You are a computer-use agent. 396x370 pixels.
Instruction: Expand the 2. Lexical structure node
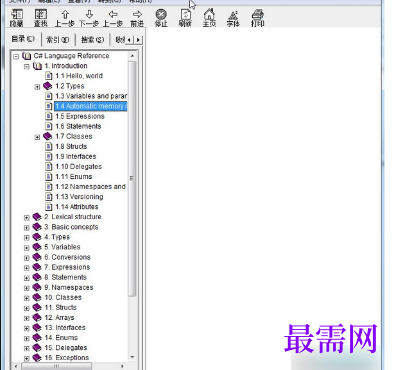pyautogui.click(x=27, y=217)
